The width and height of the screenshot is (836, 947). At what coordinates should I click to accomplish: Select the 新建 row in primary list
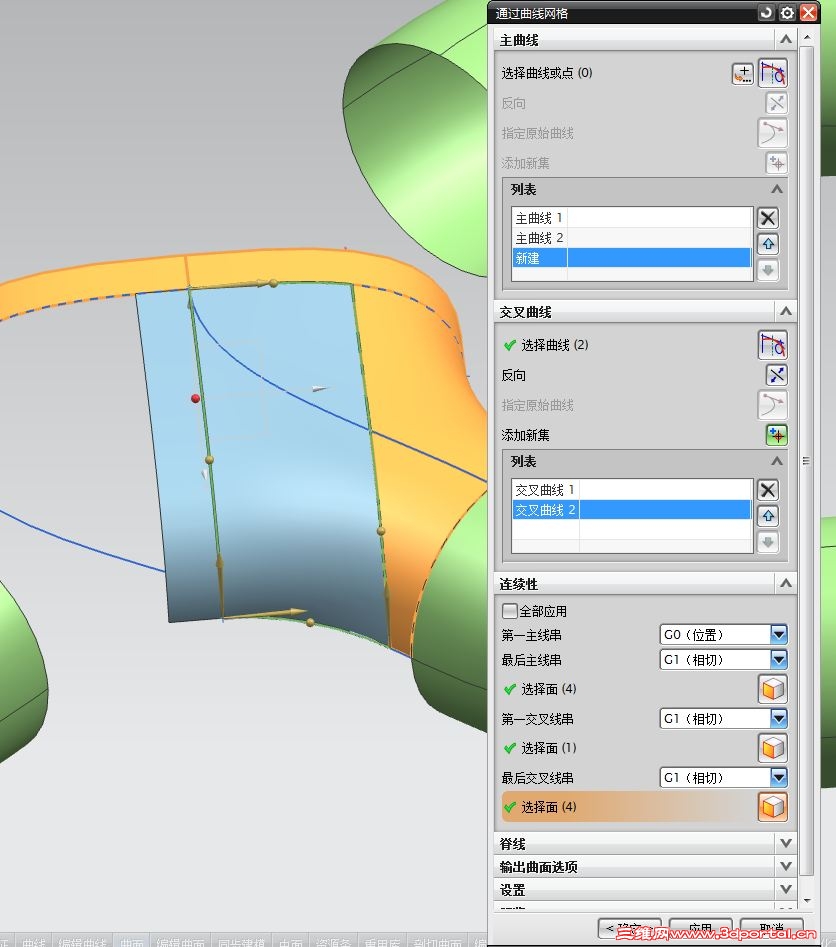pyautogui.click(x=631, y=258)
